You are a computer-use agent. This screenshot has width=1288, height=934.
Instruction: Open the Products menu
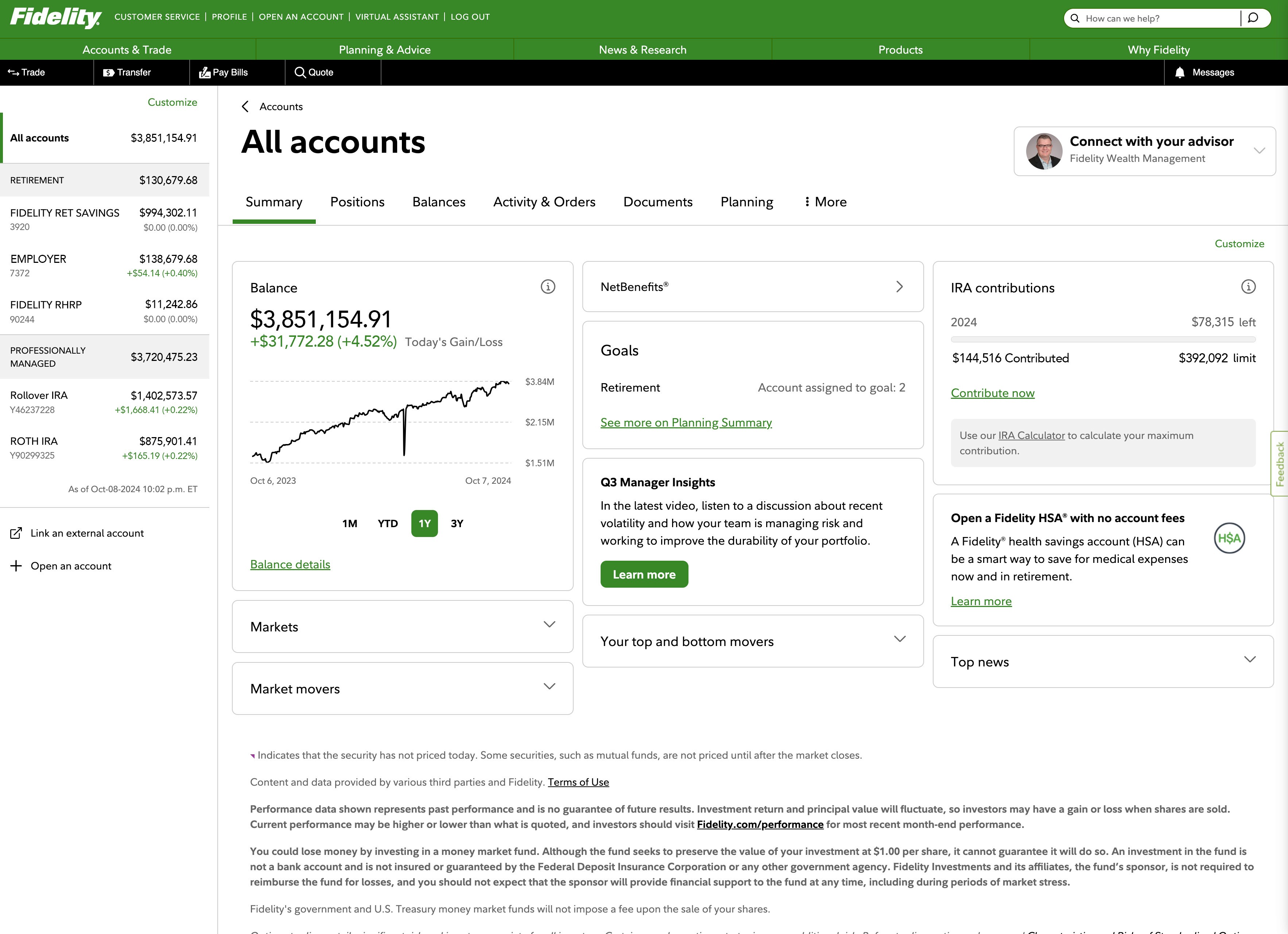click(x=900, y=50)
